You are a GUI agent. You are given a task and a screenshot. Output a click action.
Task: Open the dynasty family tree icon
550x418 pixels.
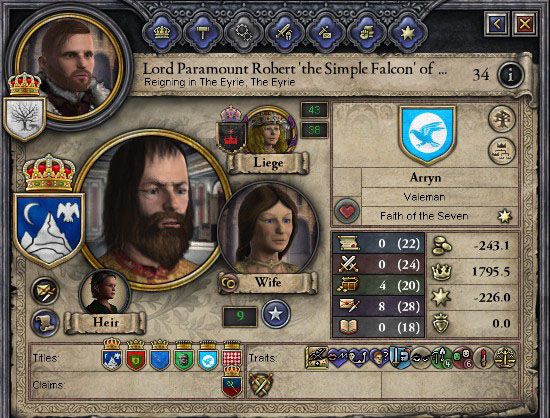click(x=502, y=119)
